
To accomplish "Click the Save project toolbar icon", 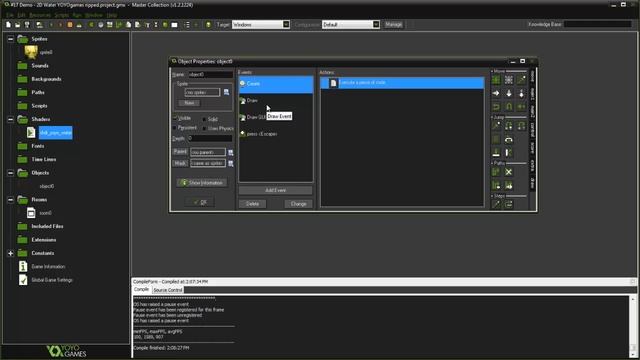I will point(27,25).
